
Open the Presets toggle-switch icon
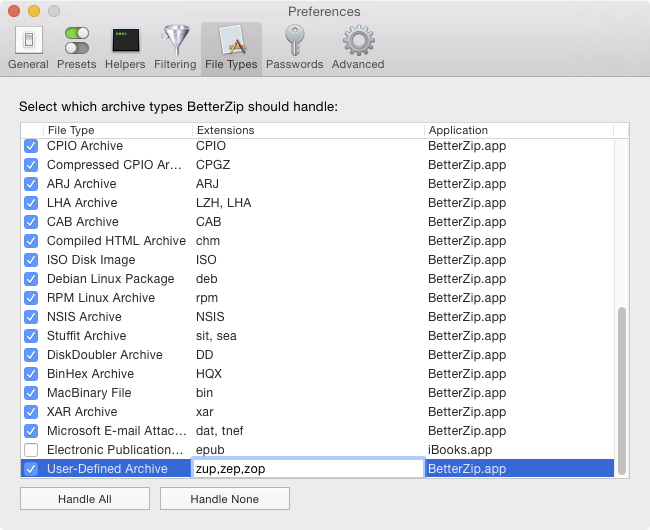point(77,40)
